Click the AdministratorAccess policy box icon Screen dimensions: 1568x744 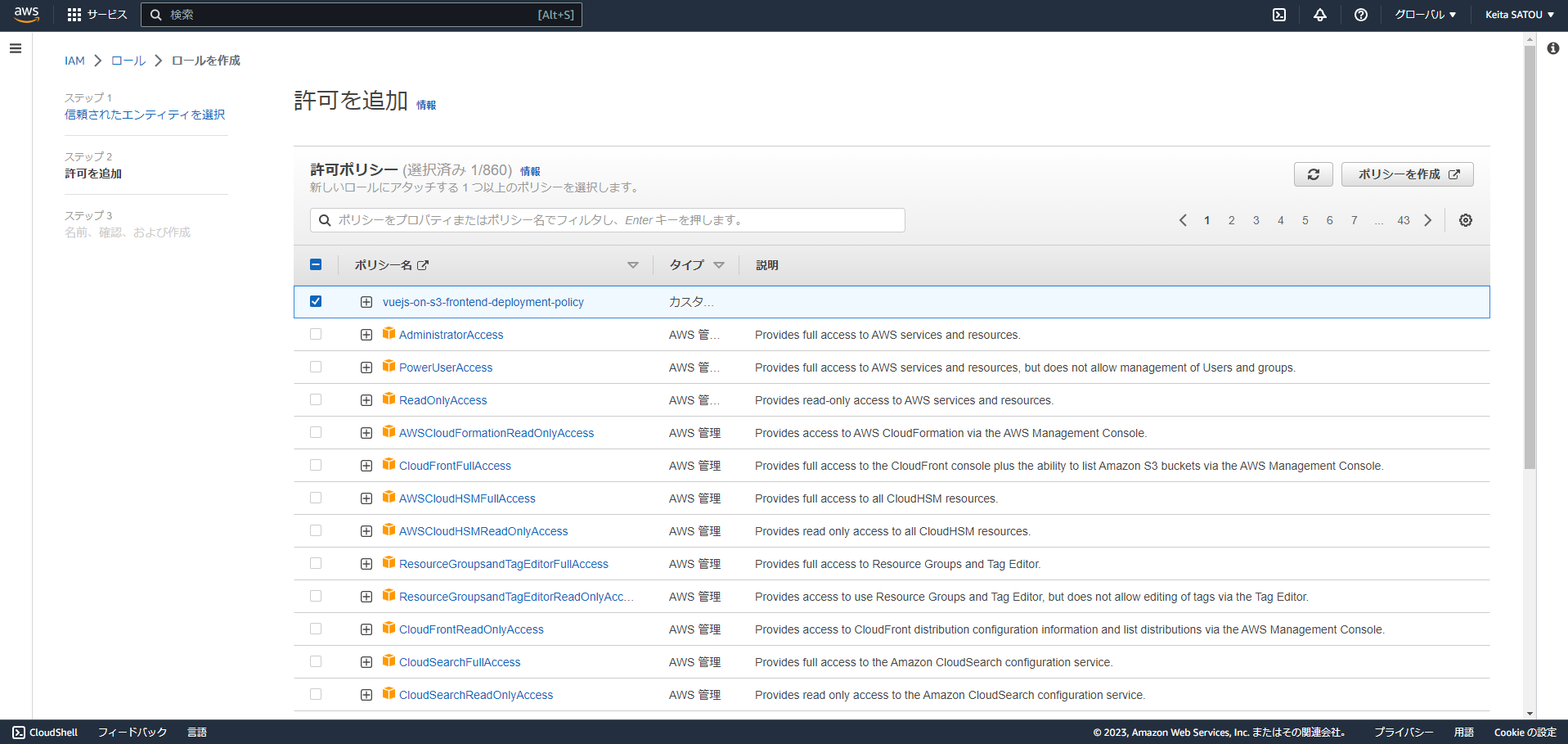tap(389, 333)
